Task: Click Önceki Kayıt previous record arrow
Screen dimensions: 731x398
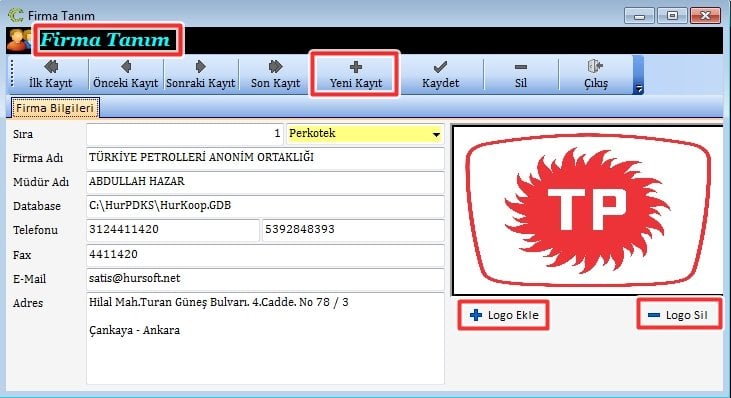Action: [x=125, y=75]
